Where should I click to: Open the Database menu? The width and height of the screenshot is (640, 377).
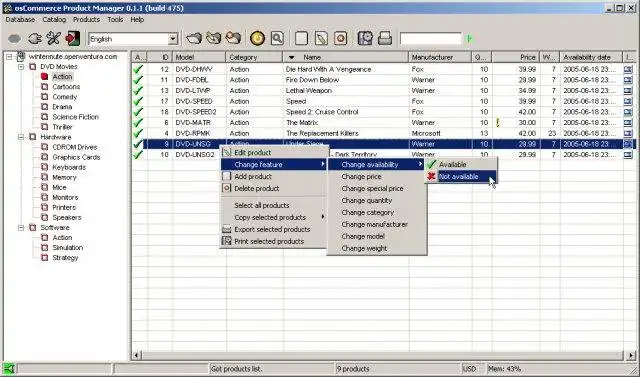click(x=20, y=19)
